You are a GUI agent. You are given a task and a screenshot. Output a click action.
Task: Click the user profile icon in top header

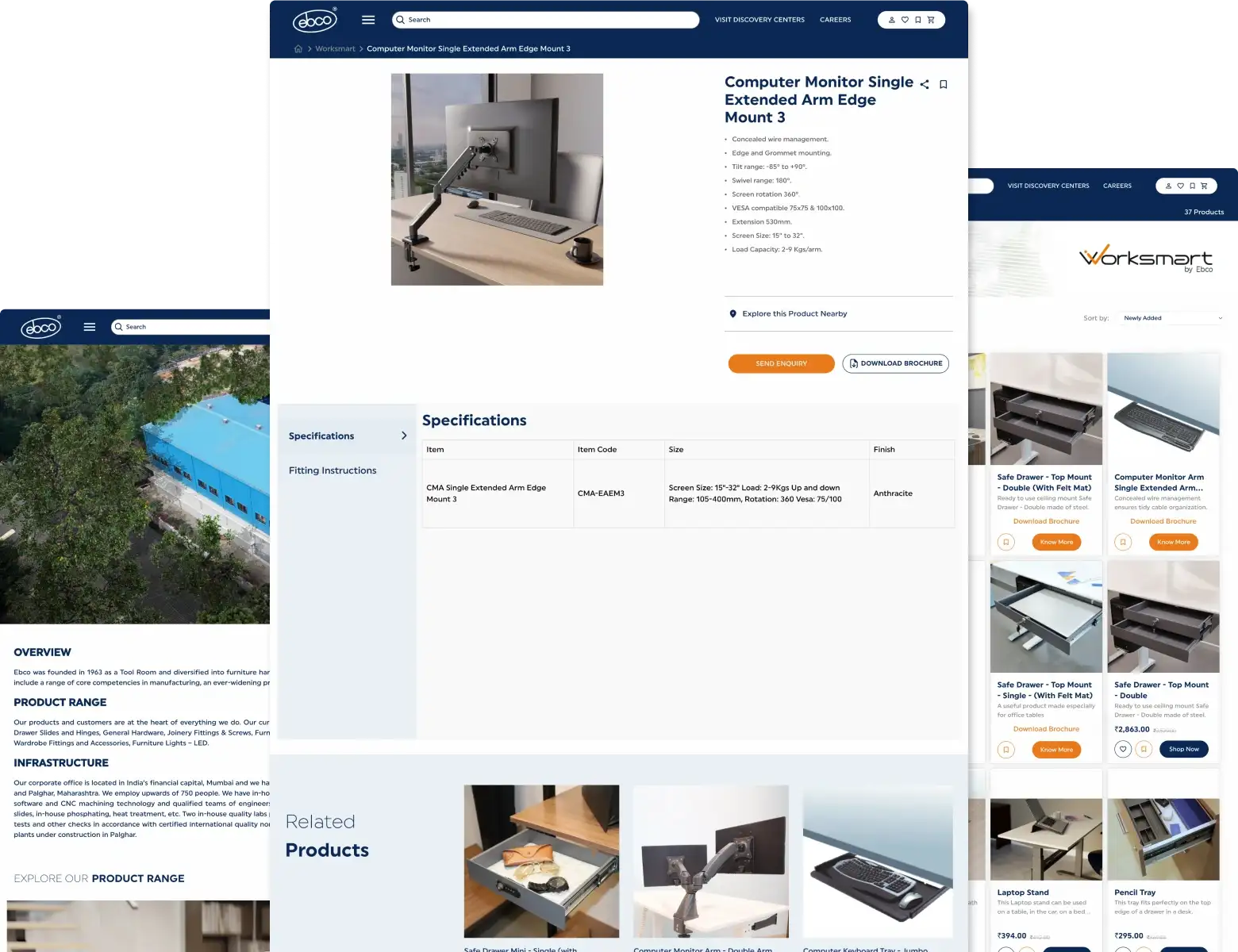891,20
